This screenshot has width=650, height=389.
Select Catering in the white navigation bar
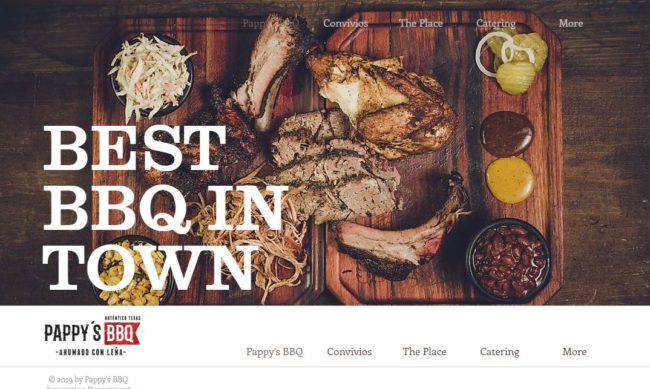[x=500, y=352]
